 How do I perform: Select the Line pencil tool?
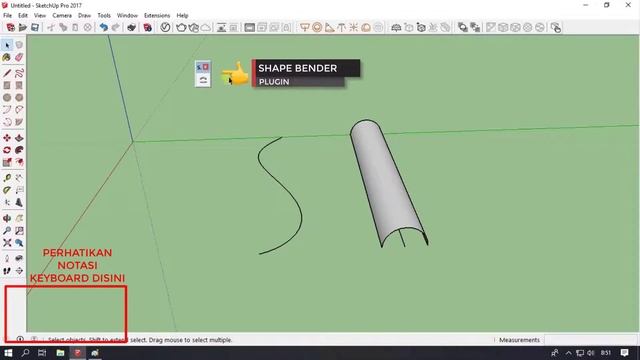click(x=7, y=73)
